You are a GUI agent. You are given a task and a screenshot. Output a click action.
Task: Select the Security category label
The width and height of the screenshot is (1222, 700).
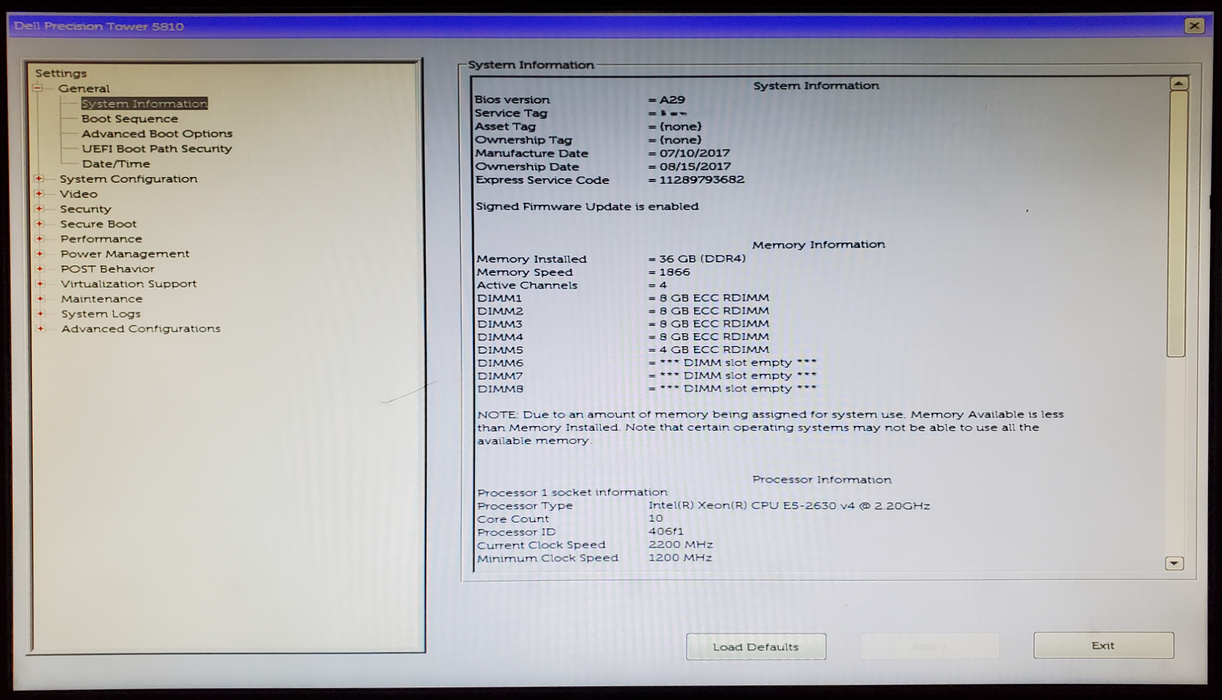pyautogui.click(x=86, y=209)
